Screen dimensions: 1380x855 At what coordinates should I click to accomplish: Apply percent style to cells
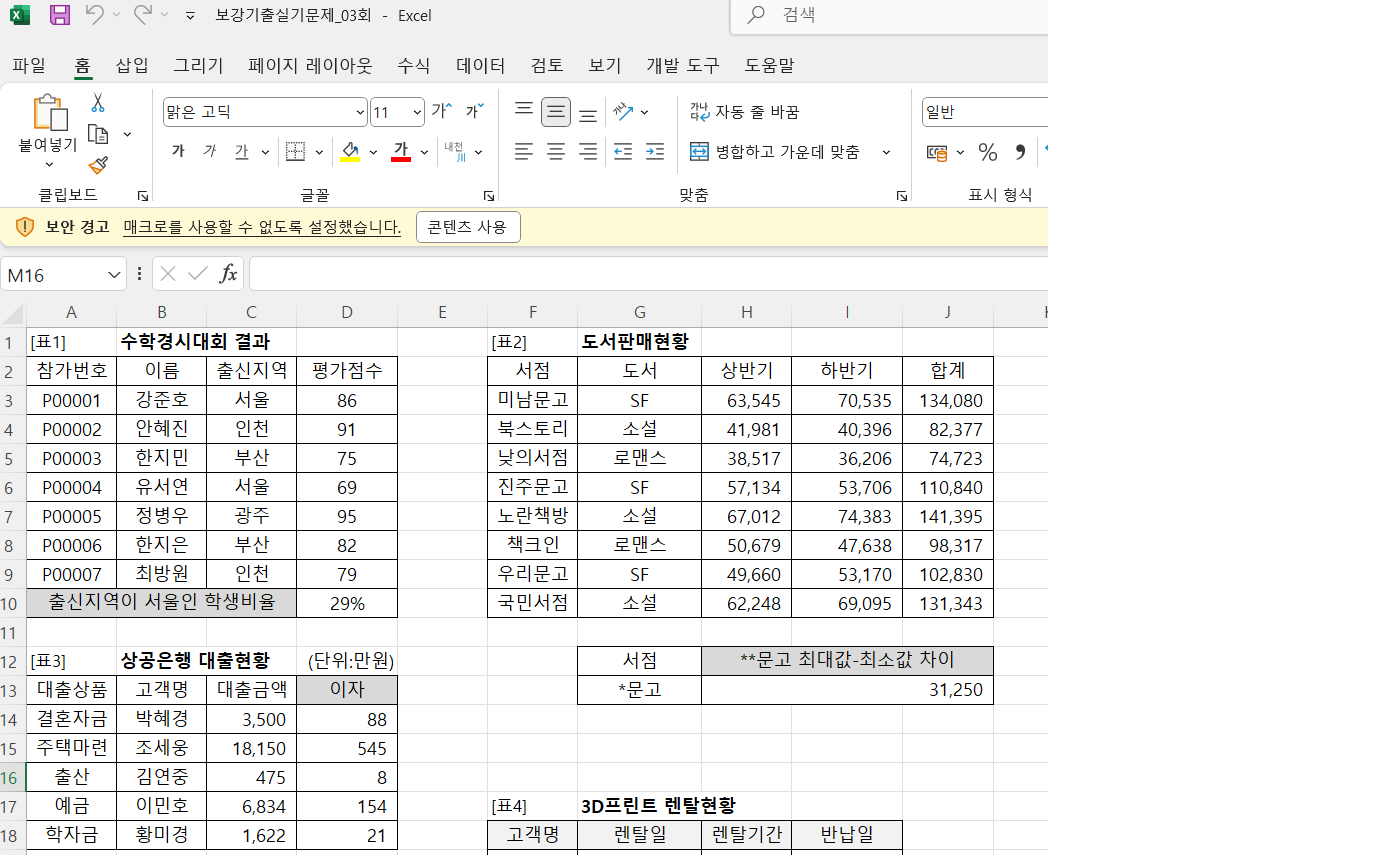pyautogui.click(x=987, y=152)
